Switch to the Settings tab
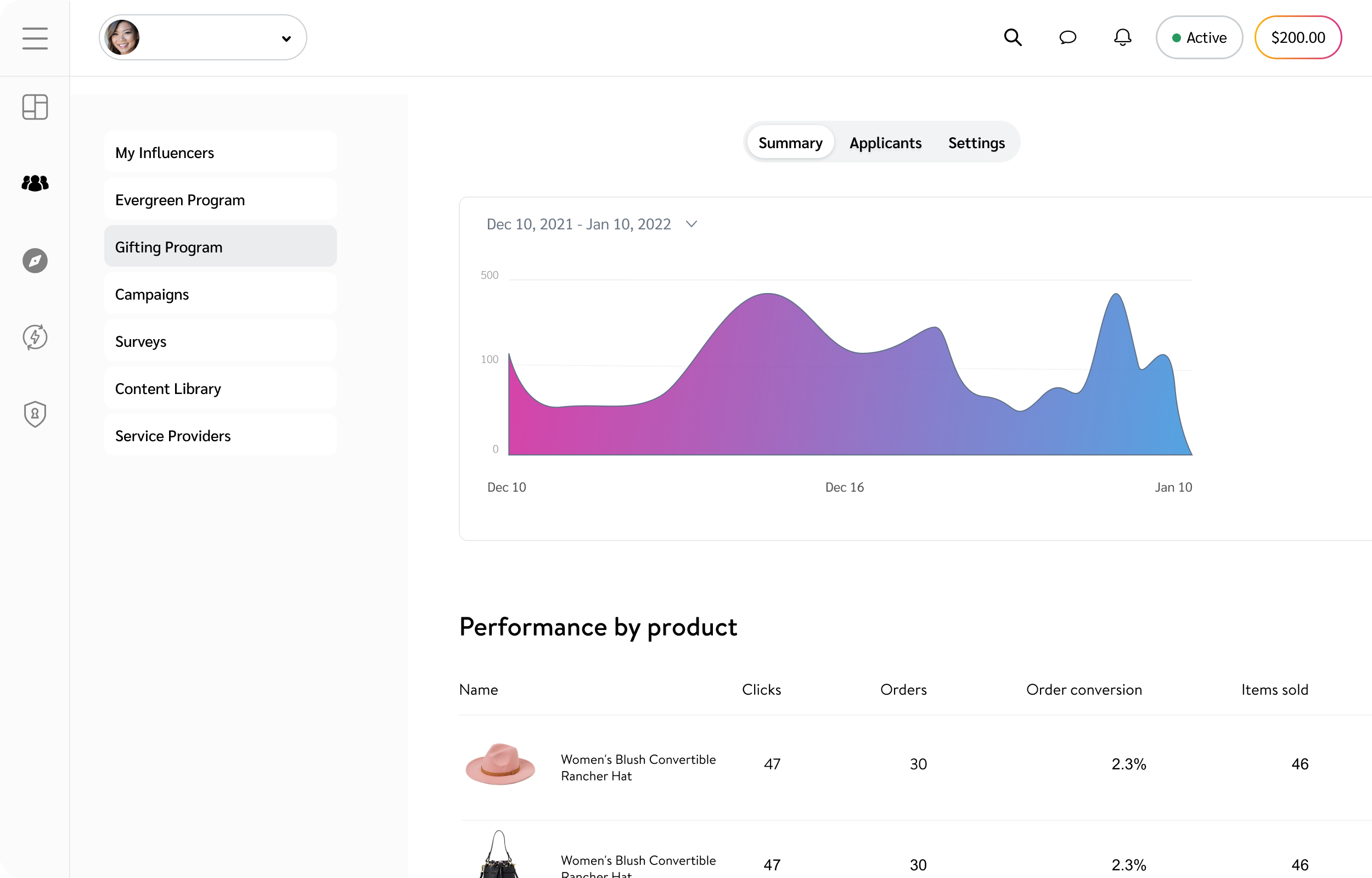Image resolution: width=1372 pixels, height=878 pixels. pos(976,143)
